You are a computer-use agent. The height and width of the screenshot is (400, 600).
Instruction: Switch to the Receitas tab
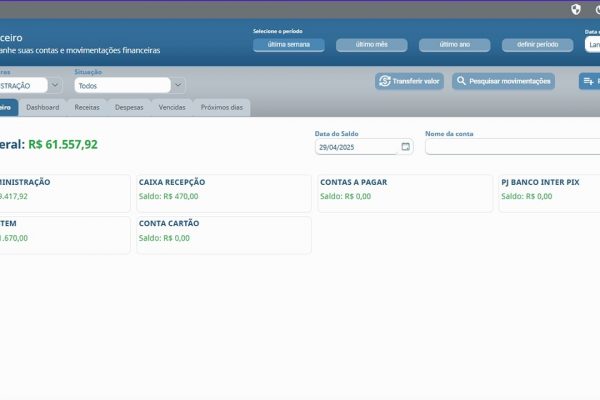[x=87, y=108]
